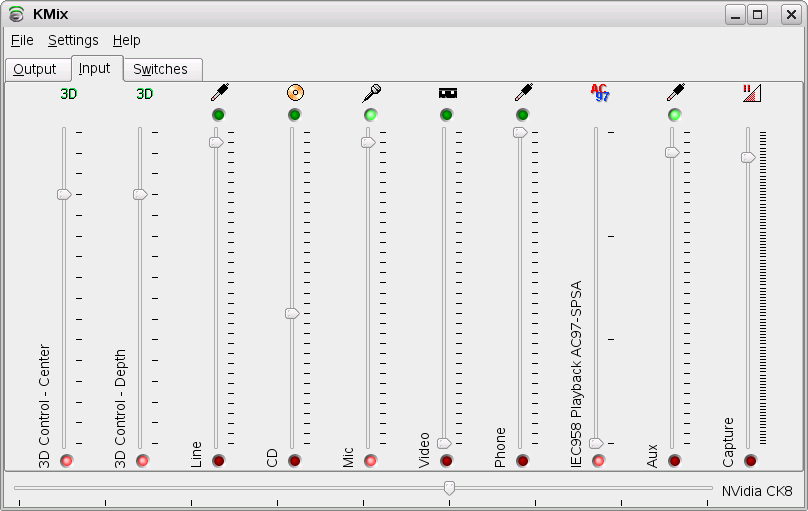This screenshot has height=511, width=808.
Task: Click the NVidia CK8 label
Action: click(x=756, y=491)
